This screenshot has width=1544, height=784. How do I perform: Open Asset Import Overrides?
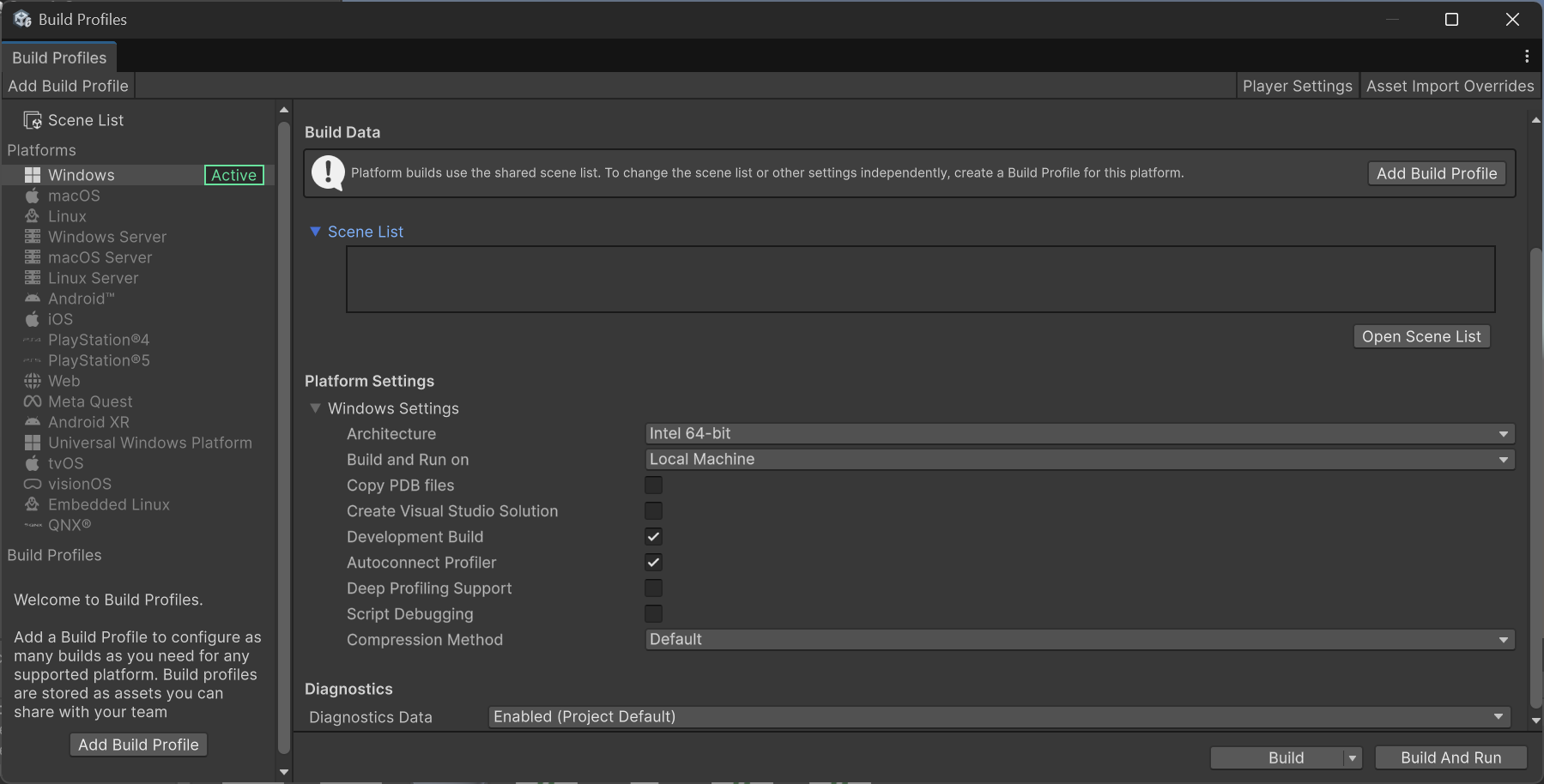pos(1450,86)
